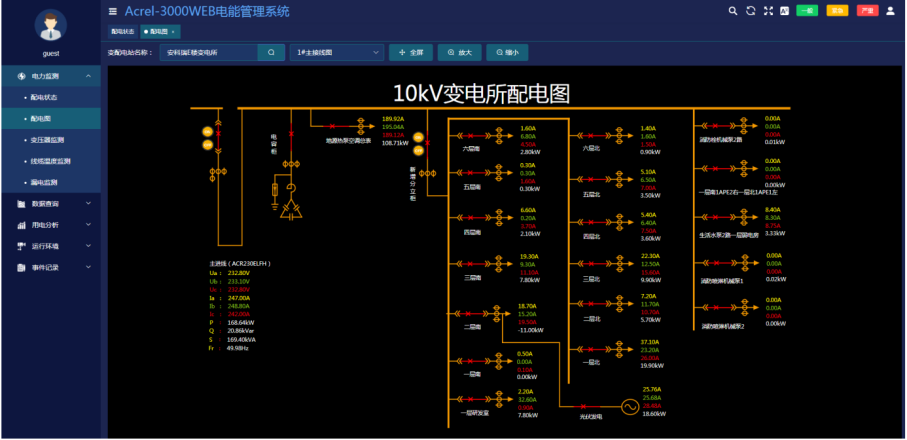This screenshot has height=440, width=907.
Task: Select 变压器监测 in the sidebar
Action: 47,140
